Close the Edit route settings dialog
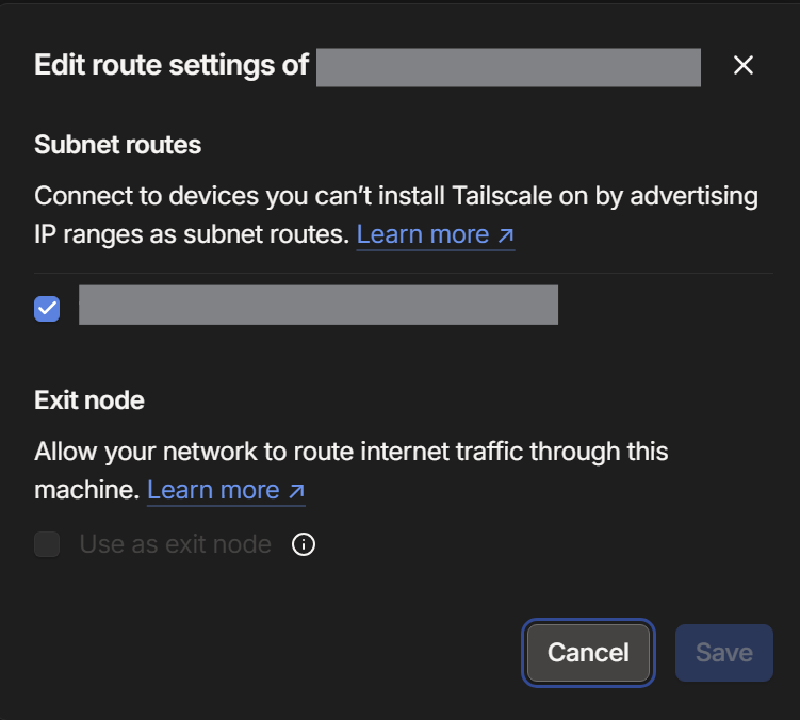This screenshot has height=720, width=800. [742, 66]
